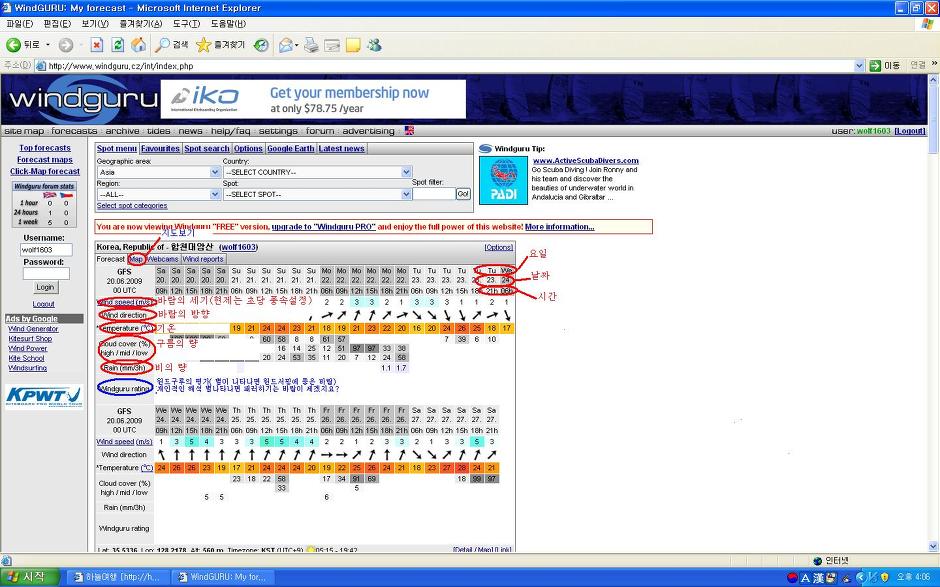Open the 도구(T) menu
Viewport: 940px width, 587px height.
[186, 23]
